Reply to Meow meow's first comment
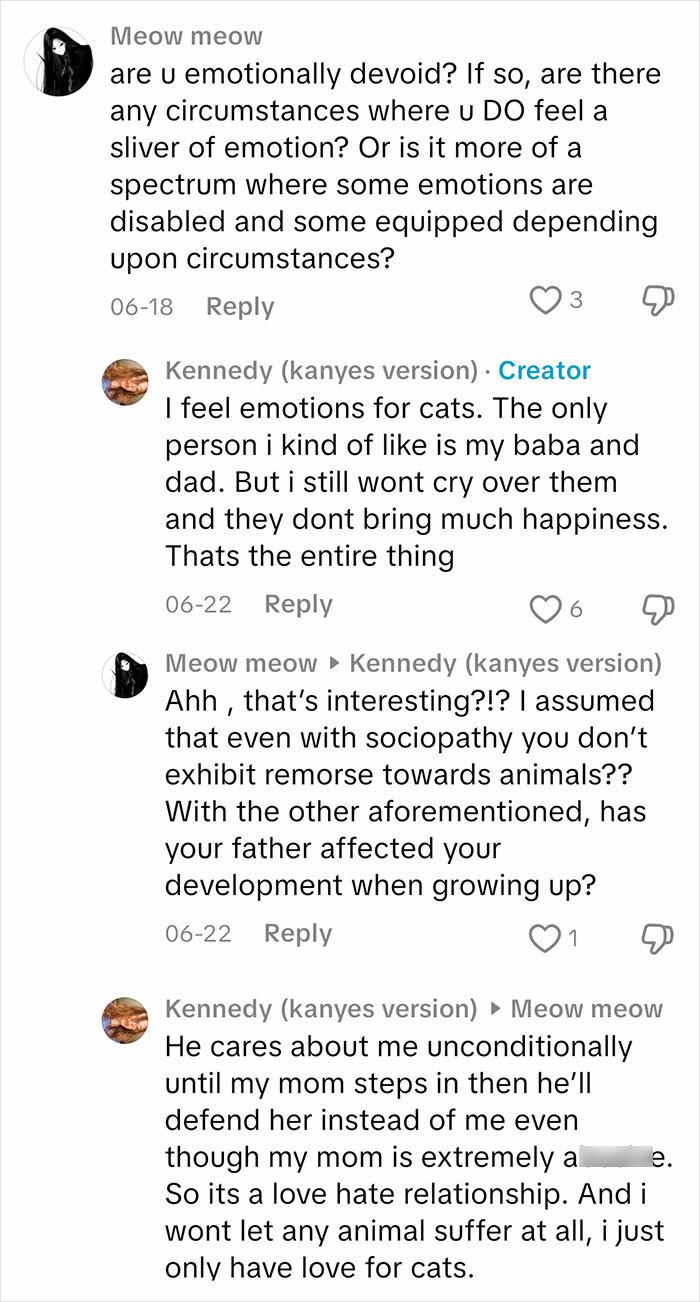Image resolution: width=700 pixels, height=1302 pixels. (239, 306)
